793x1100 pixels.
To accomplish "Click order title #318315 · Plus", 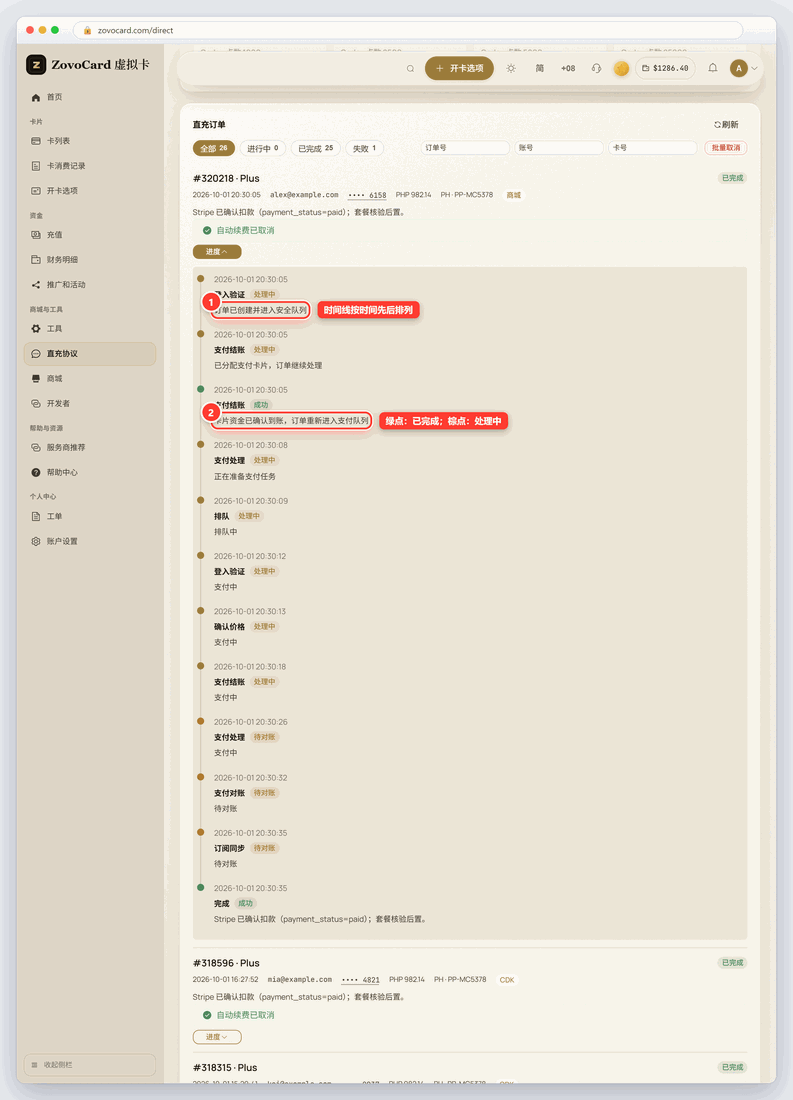I will 225,1068.
